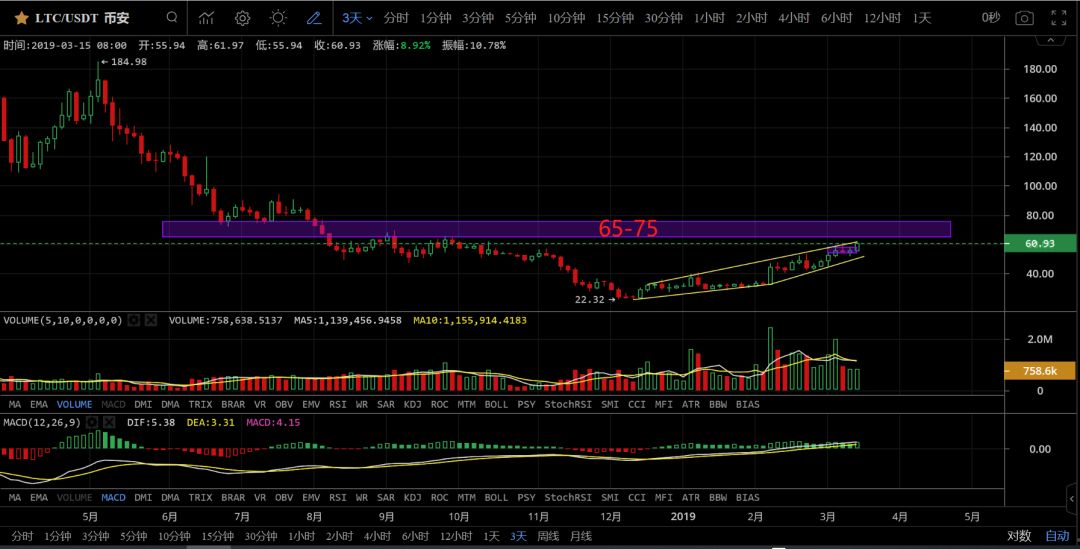The image size is (1080, 549).
Task: Open the chart indicators icon
Action: [x=206, y=18]
